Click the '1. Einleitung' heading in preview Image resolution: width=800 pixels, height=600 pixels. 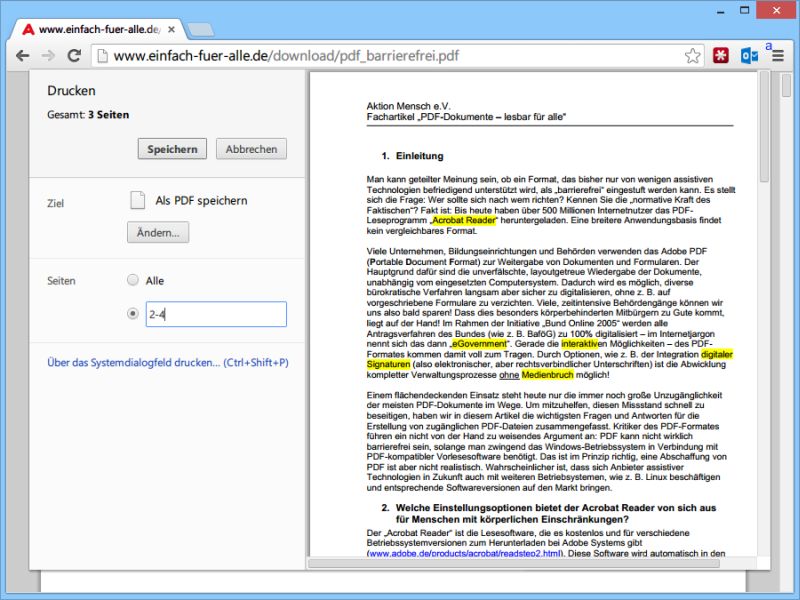pyautogui.click(x=412, y=156)
